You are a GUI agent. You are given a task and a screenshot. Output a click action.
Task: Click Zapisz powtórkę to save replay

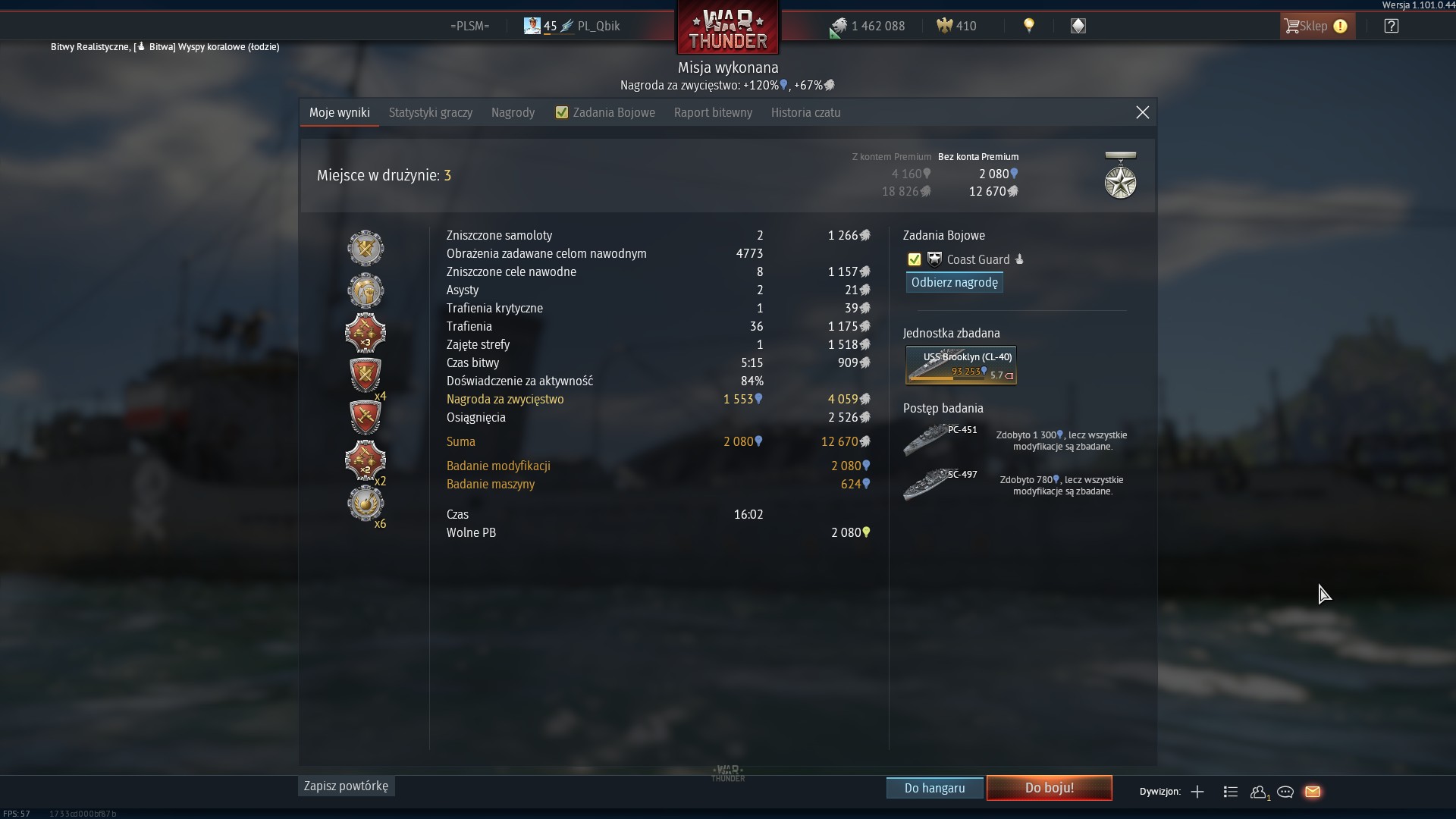[347, 786]
